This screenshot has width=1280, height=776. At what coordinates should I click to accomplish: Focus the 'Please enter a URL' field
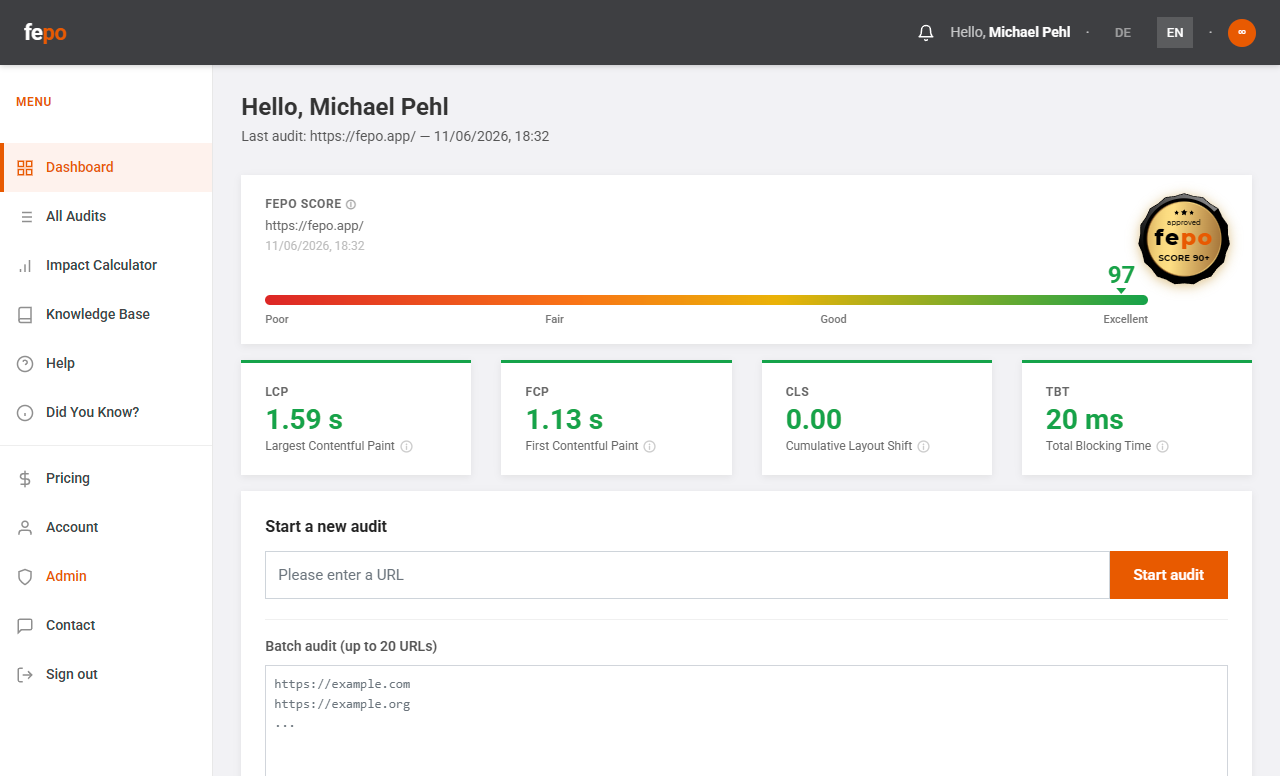[x=687, y=575]
